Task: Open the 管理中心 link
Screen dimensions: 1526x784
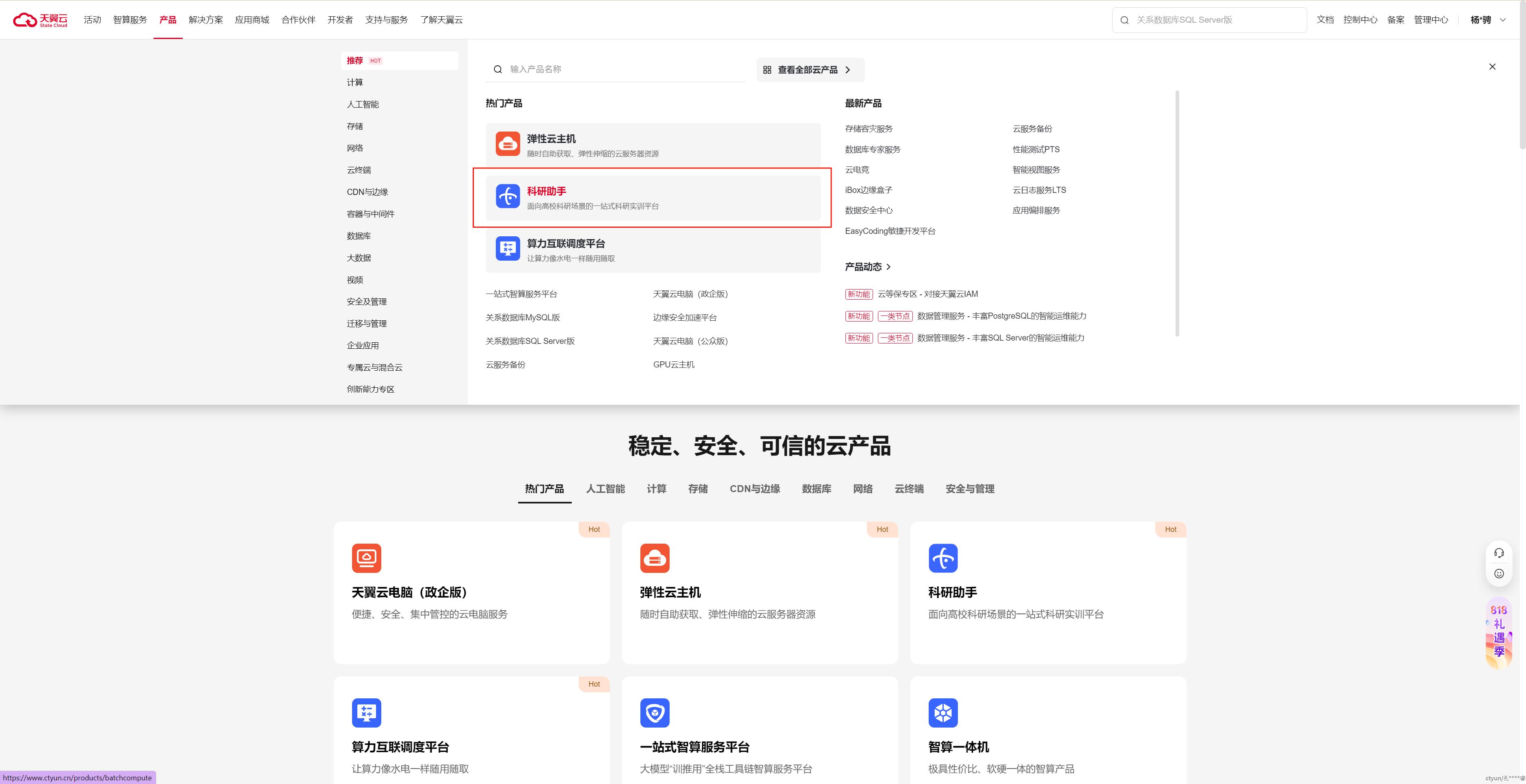Action: point(1431,20)
